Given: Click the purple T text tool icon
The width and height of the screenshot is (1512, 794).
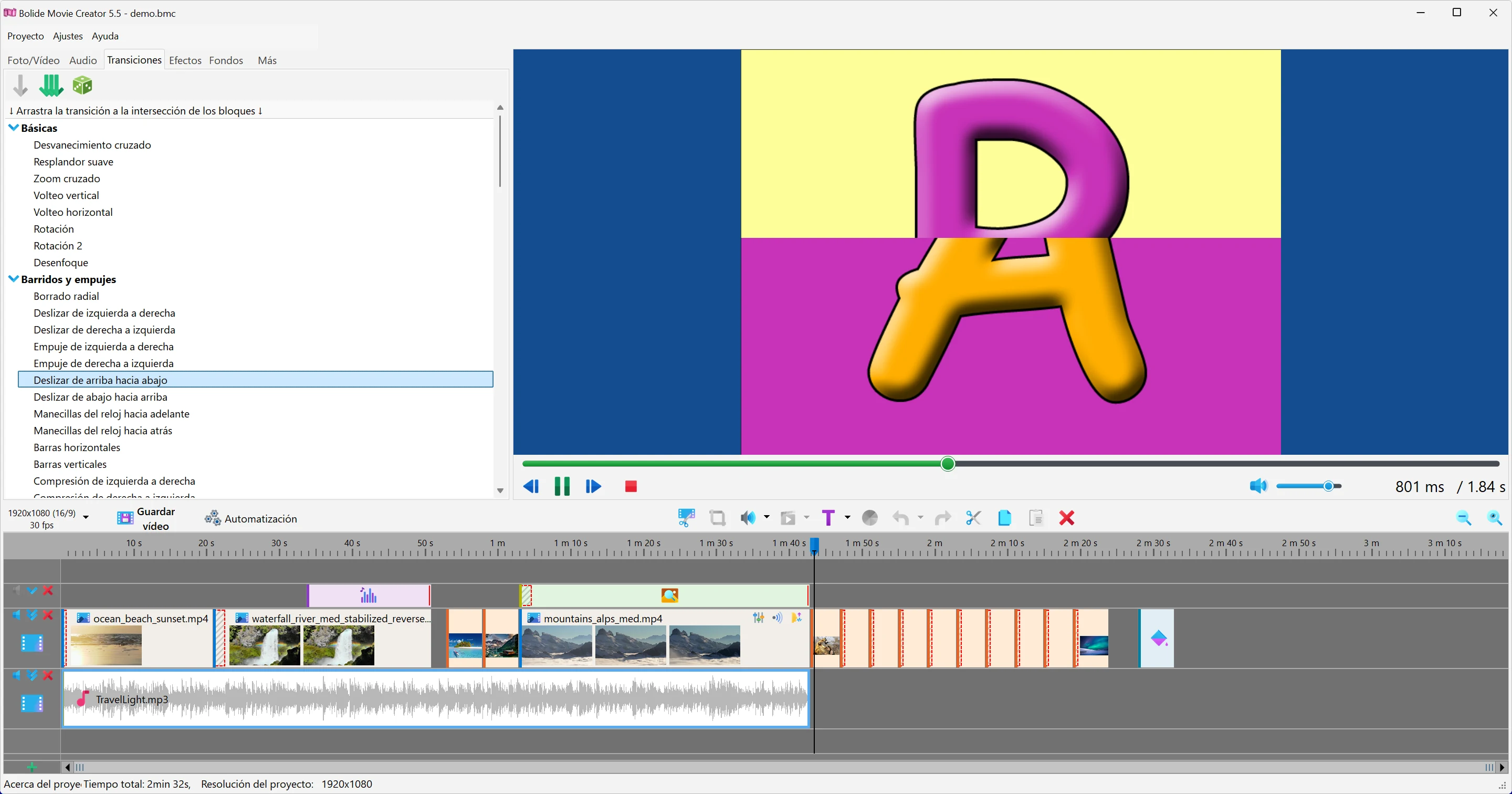Looking at the screenshot, I should 828,517.
